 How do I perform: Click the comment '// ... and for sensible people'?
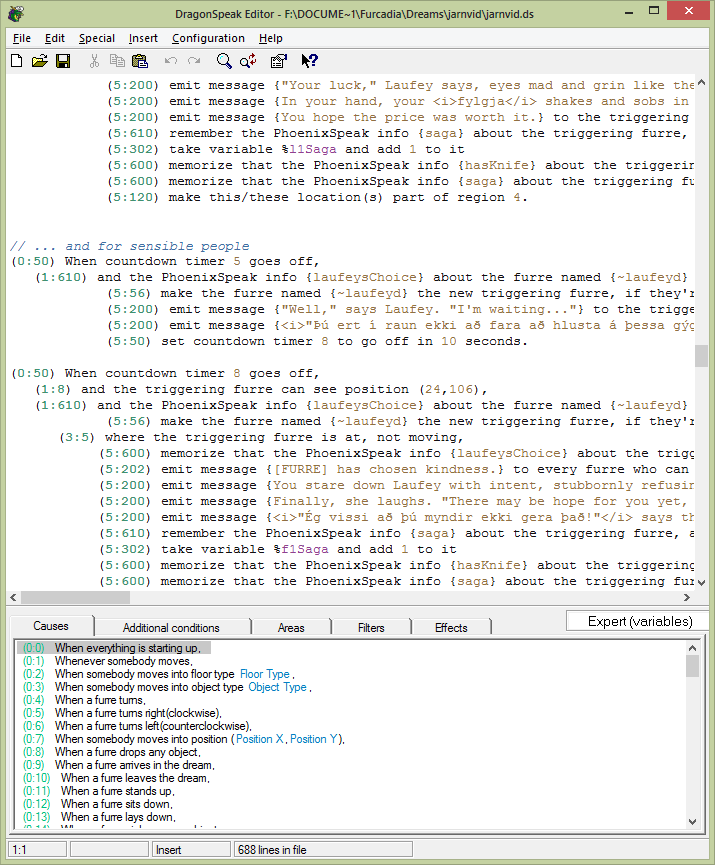[130, 246]
